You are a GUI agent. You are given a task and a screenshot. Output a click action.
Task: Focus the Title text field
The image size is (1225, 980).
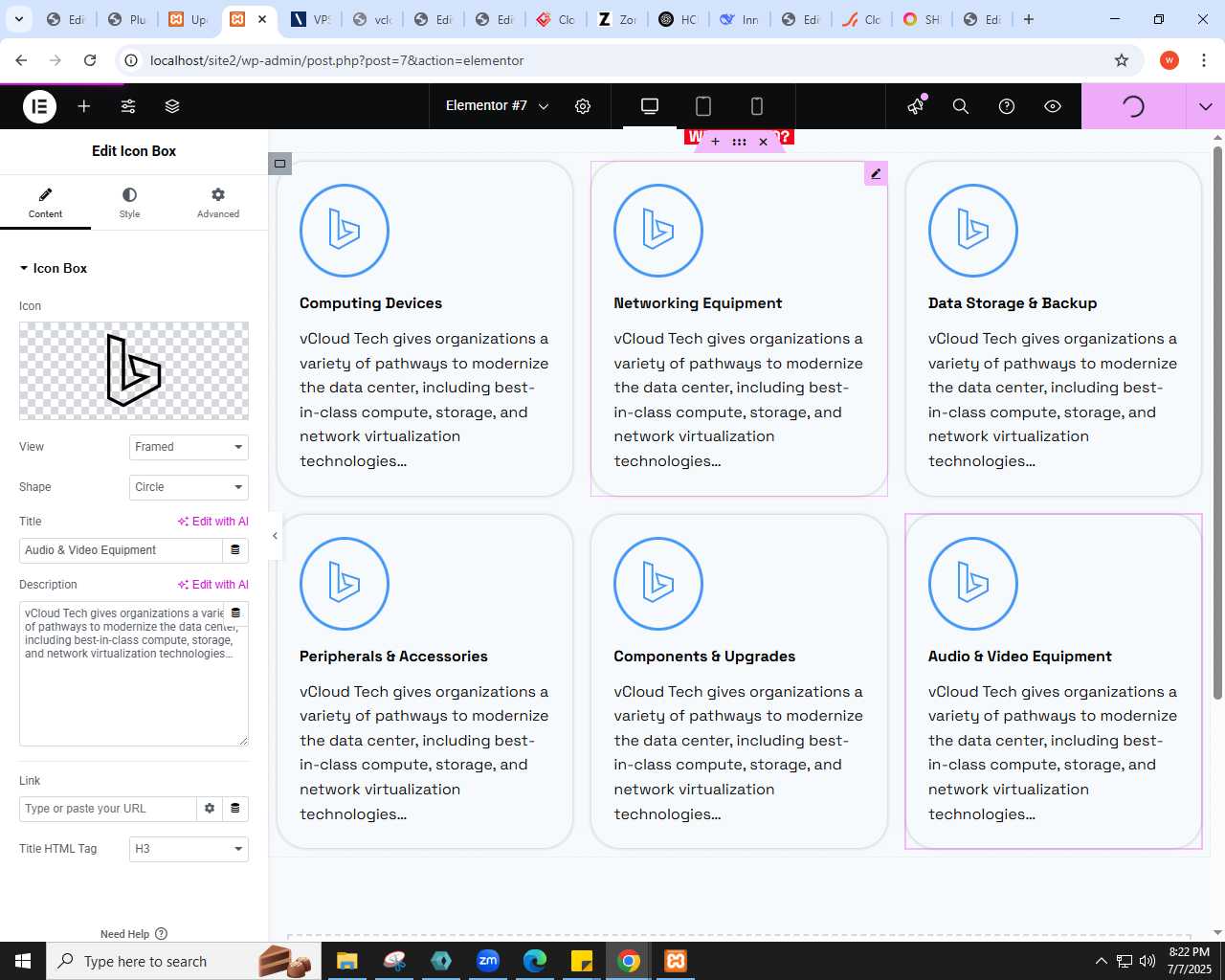pyautogui.click(x=121, y=550)
